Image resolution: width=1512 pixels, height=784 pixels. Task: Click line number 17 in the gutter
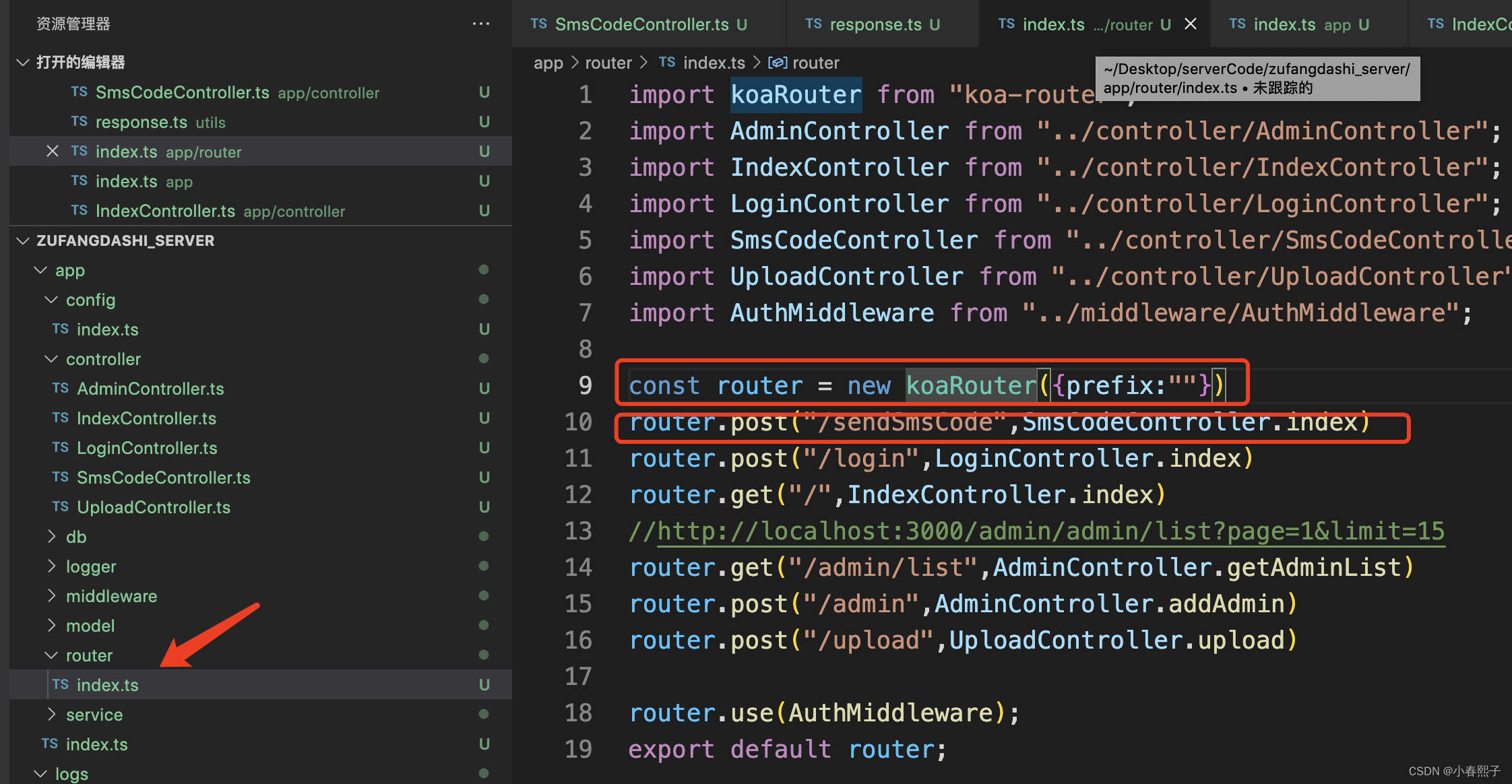pyautogui.click(x=578, y=676)
